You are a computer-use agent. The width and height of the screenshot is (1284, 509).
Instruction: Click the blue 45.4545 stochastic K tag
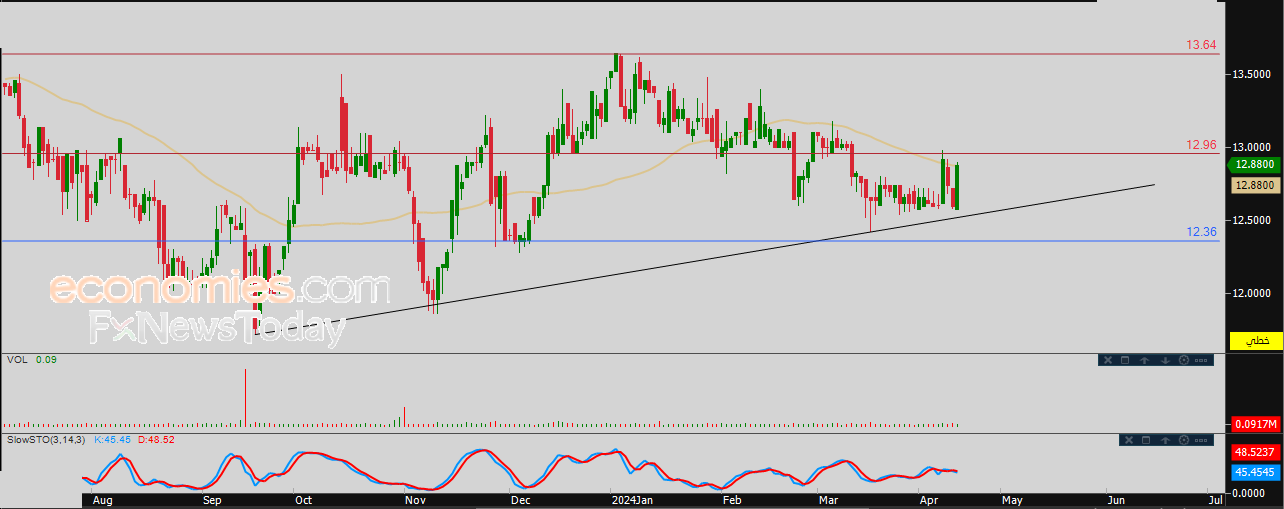pos(1255,471)
